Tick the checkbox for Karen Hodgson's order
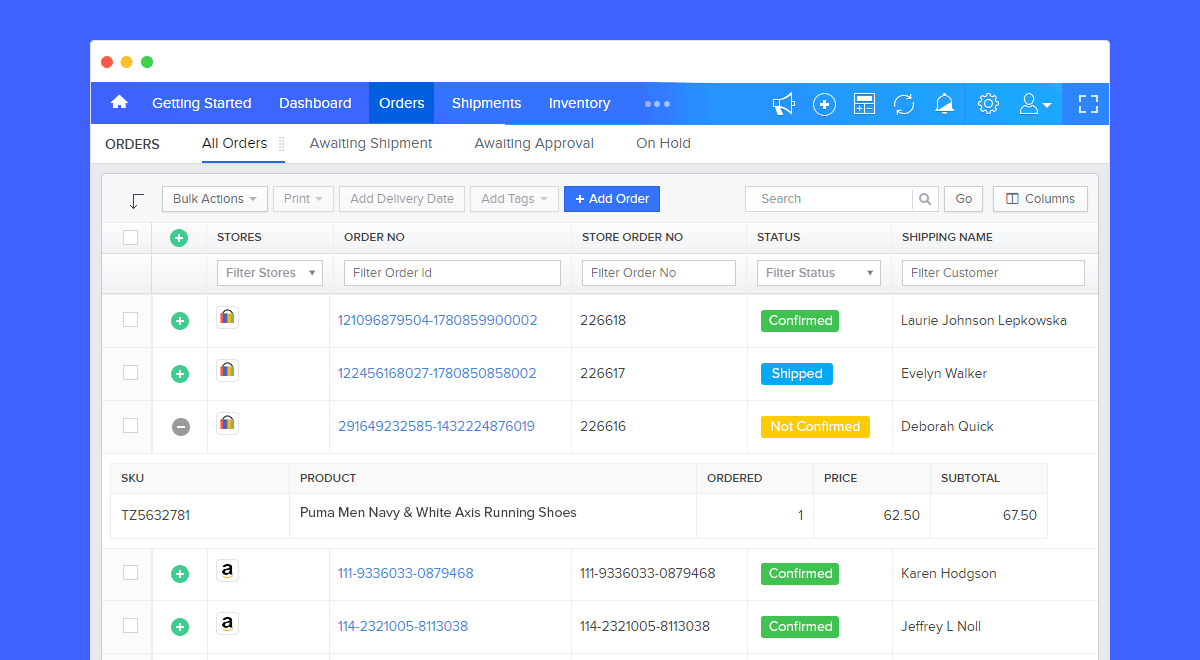Image resolution: width=1200 pixels, height=660 pixels. (x=130, y=573)
